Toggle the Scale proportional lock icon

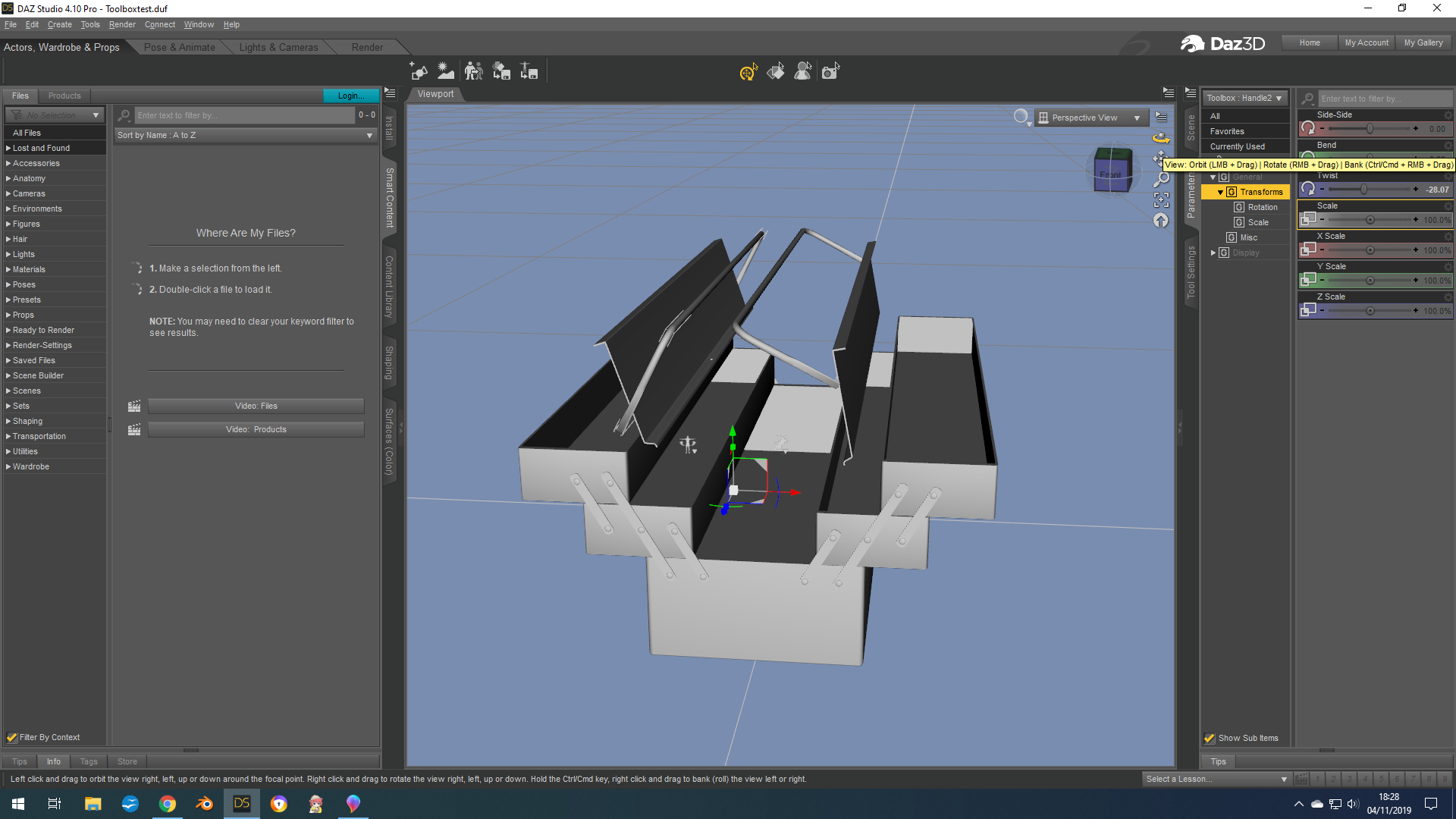coord(1308,219)
